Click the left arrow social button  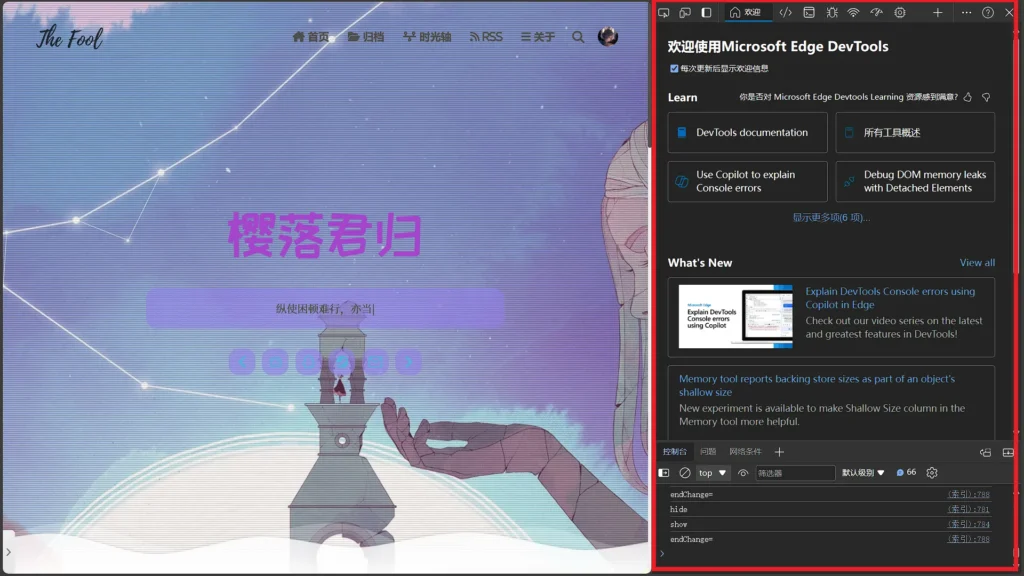(x=242, y=362)
